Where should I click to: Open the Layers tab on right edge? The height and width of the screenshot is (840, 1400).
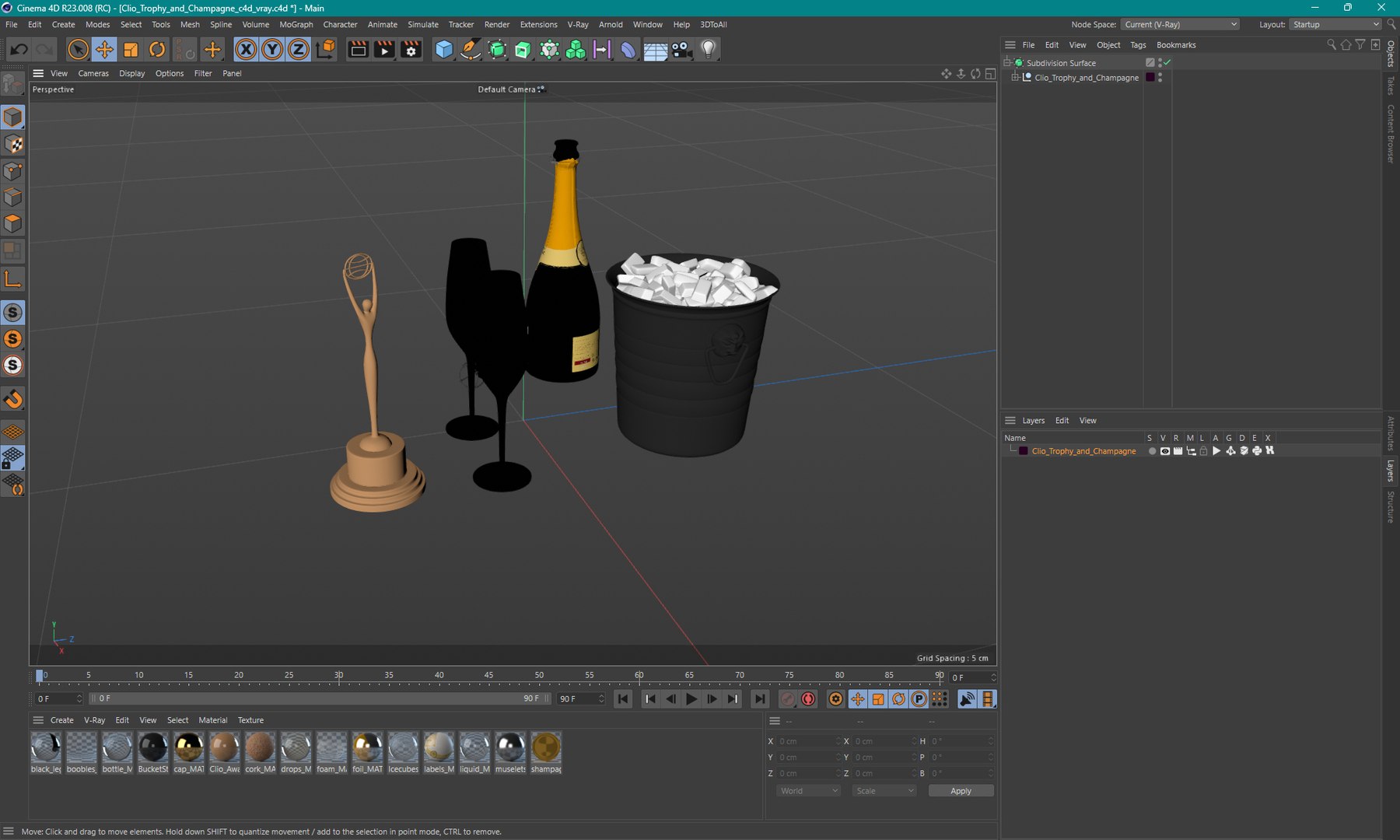1391,471
